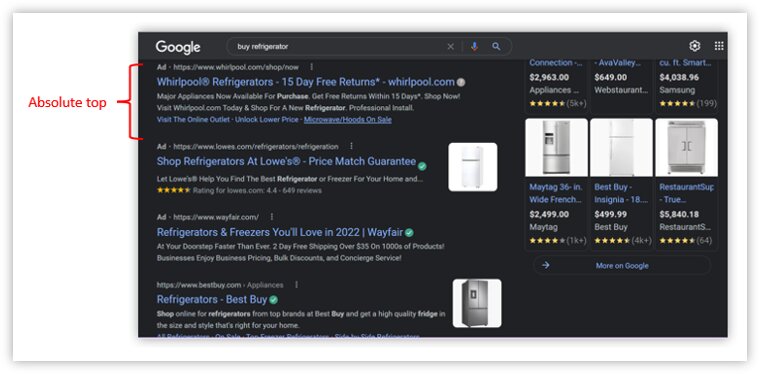Open the 'RestaurantSup - True...' product link
This screenshot has height=374, width=761.
[x=686, y=193]
